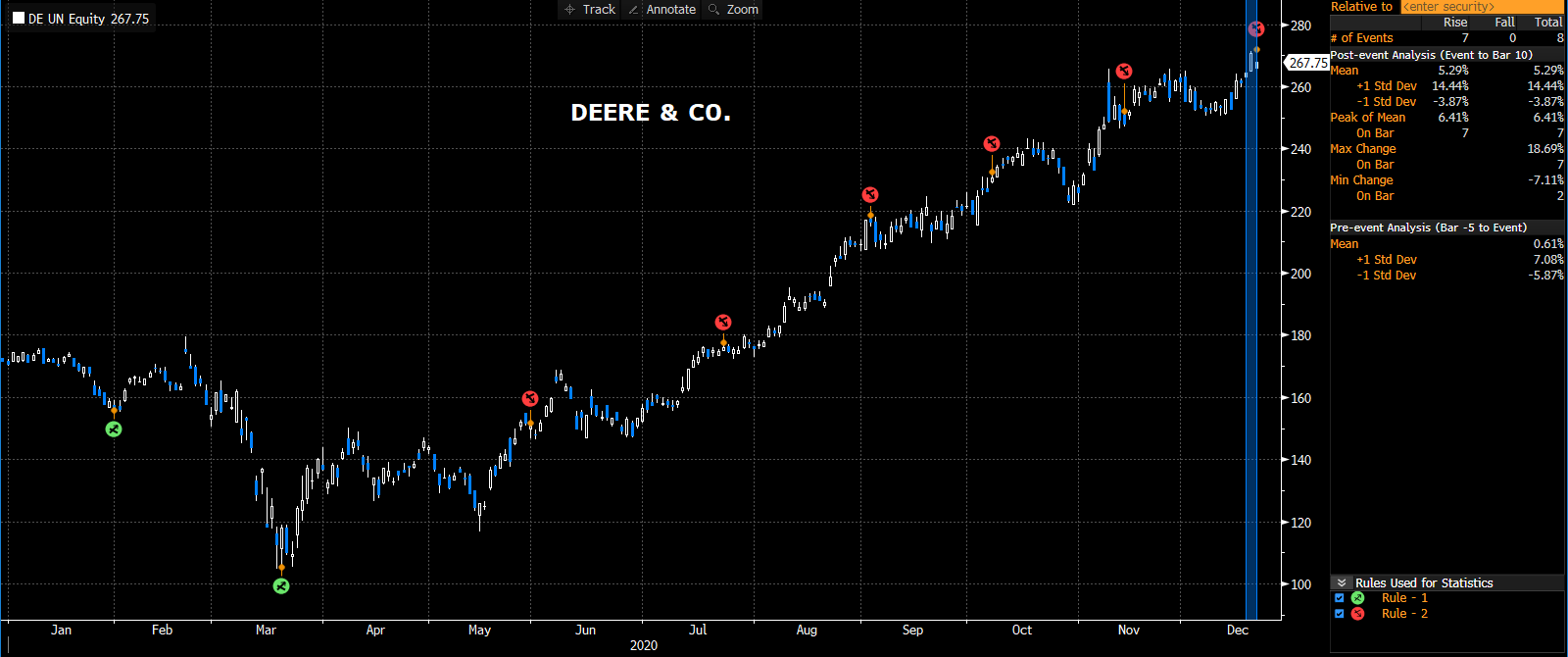The height and width of the screenshot is (657, 1568).
Task: Click the red Rule - 2 legend icon
Action: 1357,614
